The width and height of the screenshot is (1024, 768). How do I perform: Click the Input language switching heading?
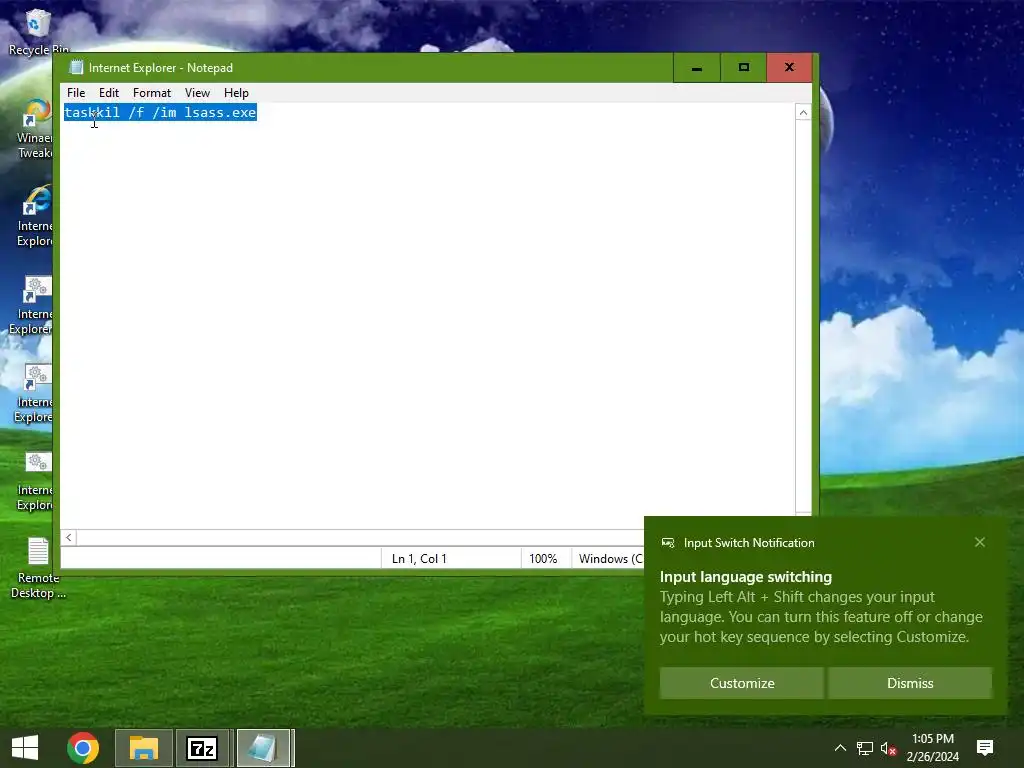tap(746, 577)
